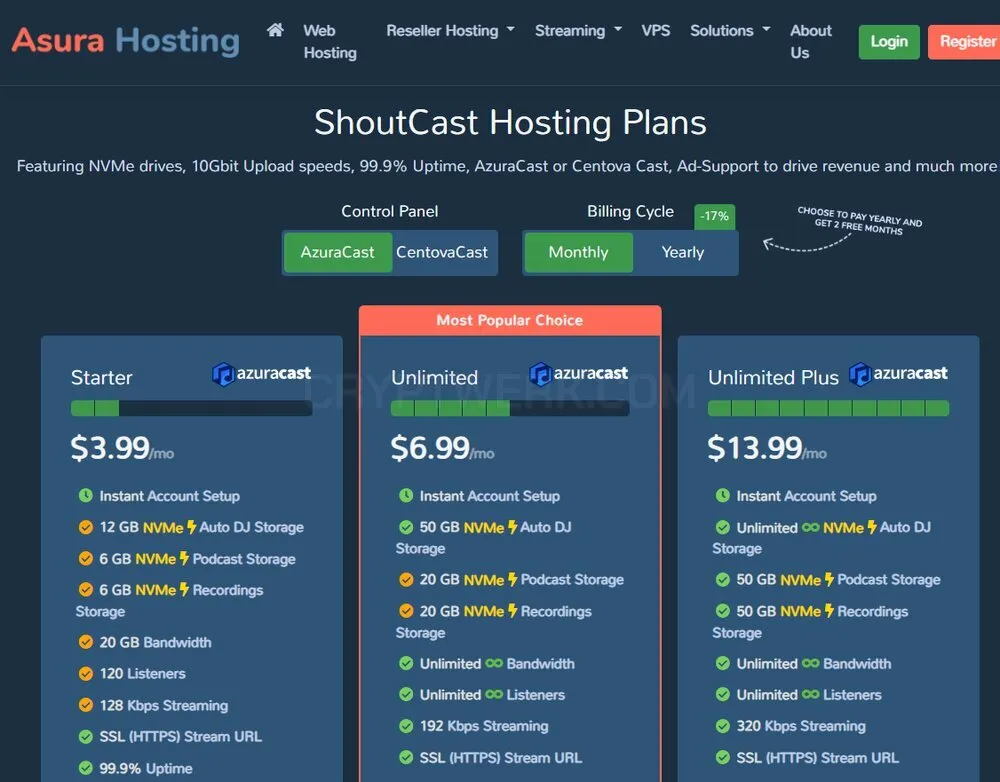Click the Unlimited Plus plan title

(773, 378)
